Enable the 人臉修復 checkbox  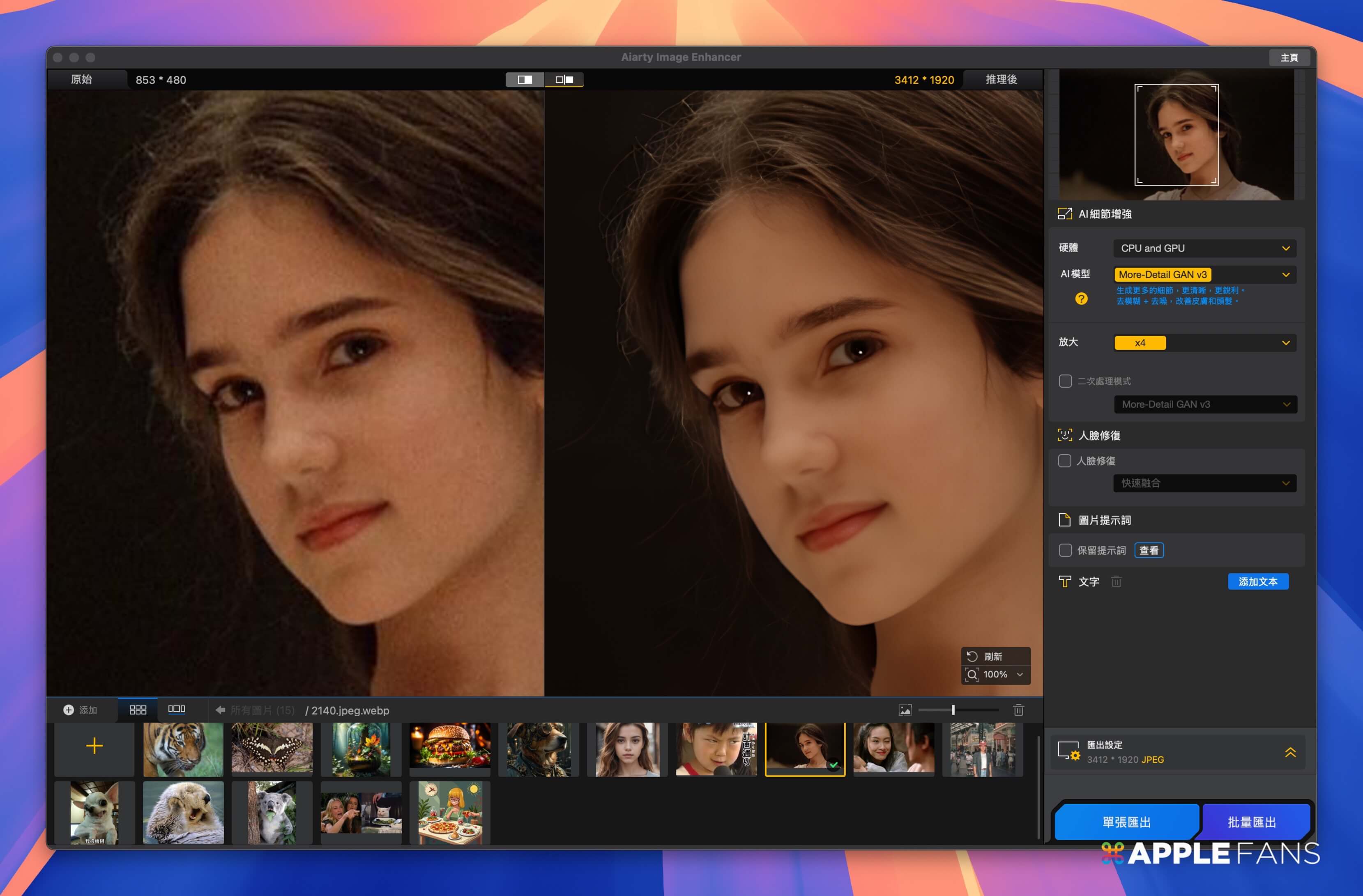coord(1065,461)
